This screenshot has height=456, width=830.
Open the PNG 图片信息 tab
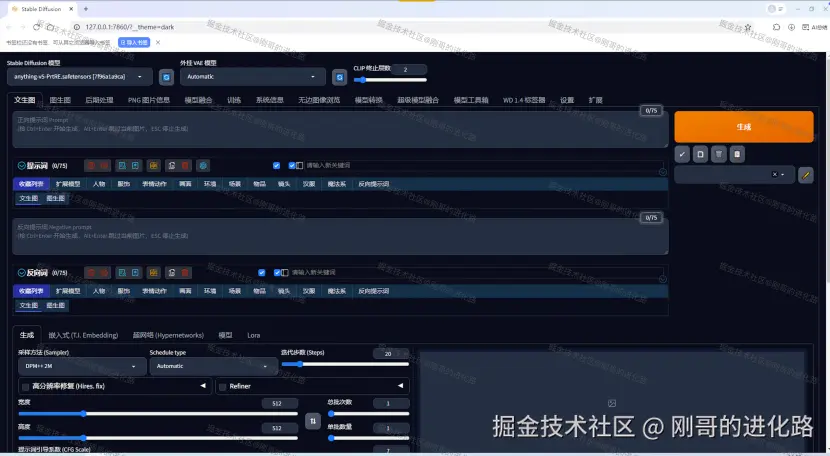[x=149, y=100]
